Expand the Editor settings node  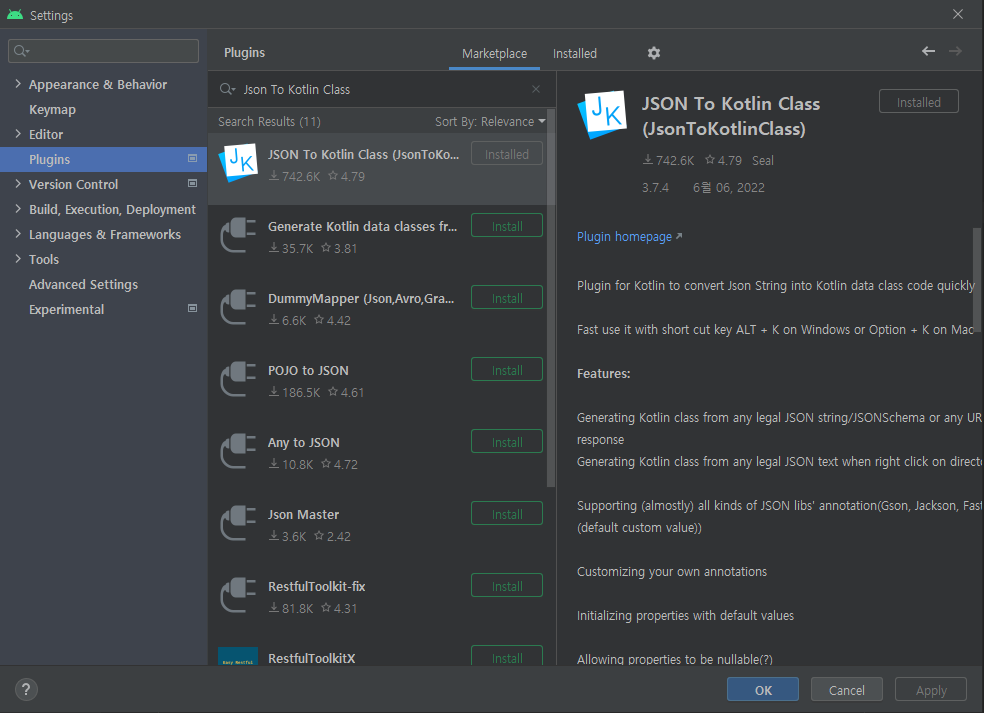[x=18, y=134]
